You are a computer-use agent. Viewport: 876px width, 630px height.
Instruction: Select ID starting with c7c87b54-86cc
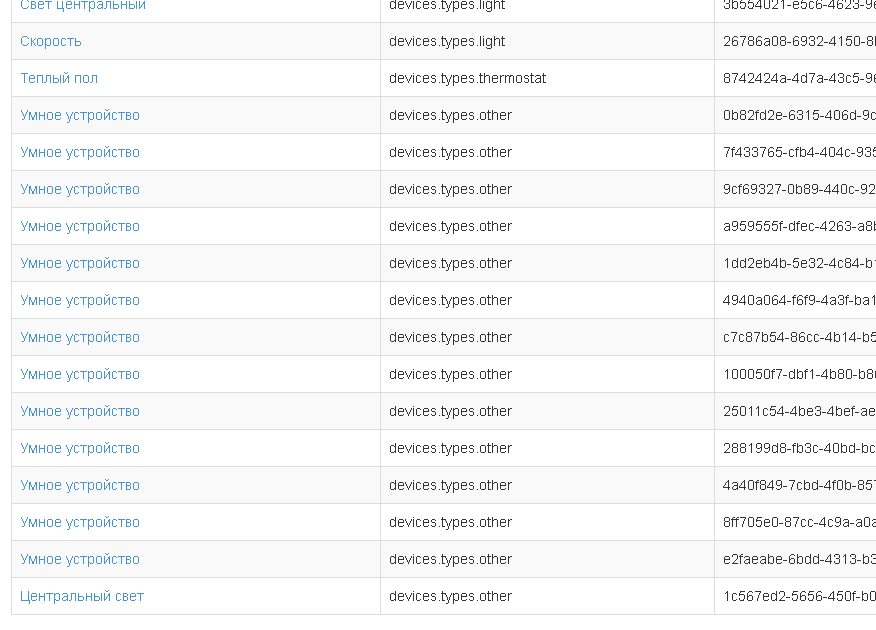tap(799, 337)
